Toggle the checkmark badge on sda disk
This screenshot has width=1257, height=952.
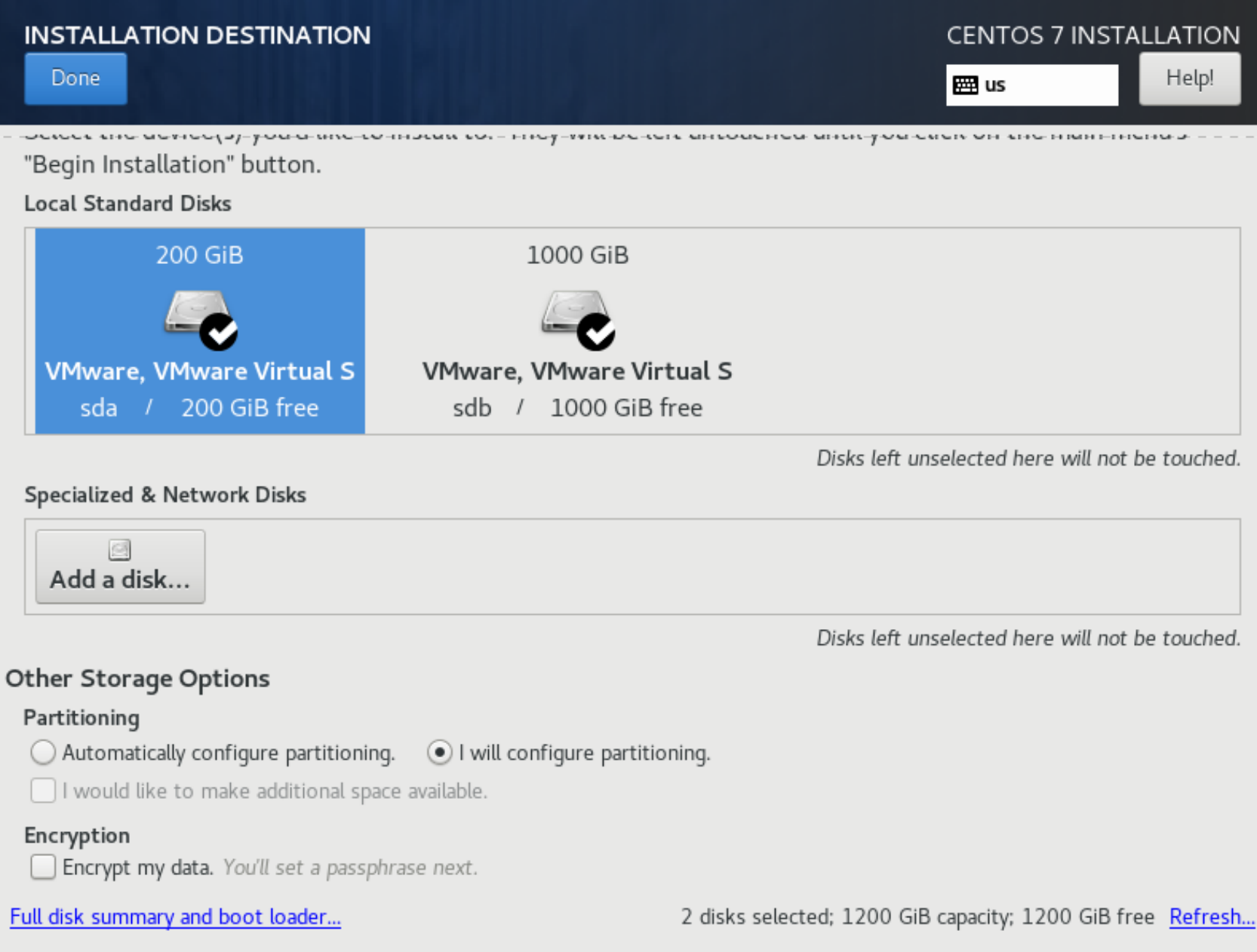pos(219,332)
